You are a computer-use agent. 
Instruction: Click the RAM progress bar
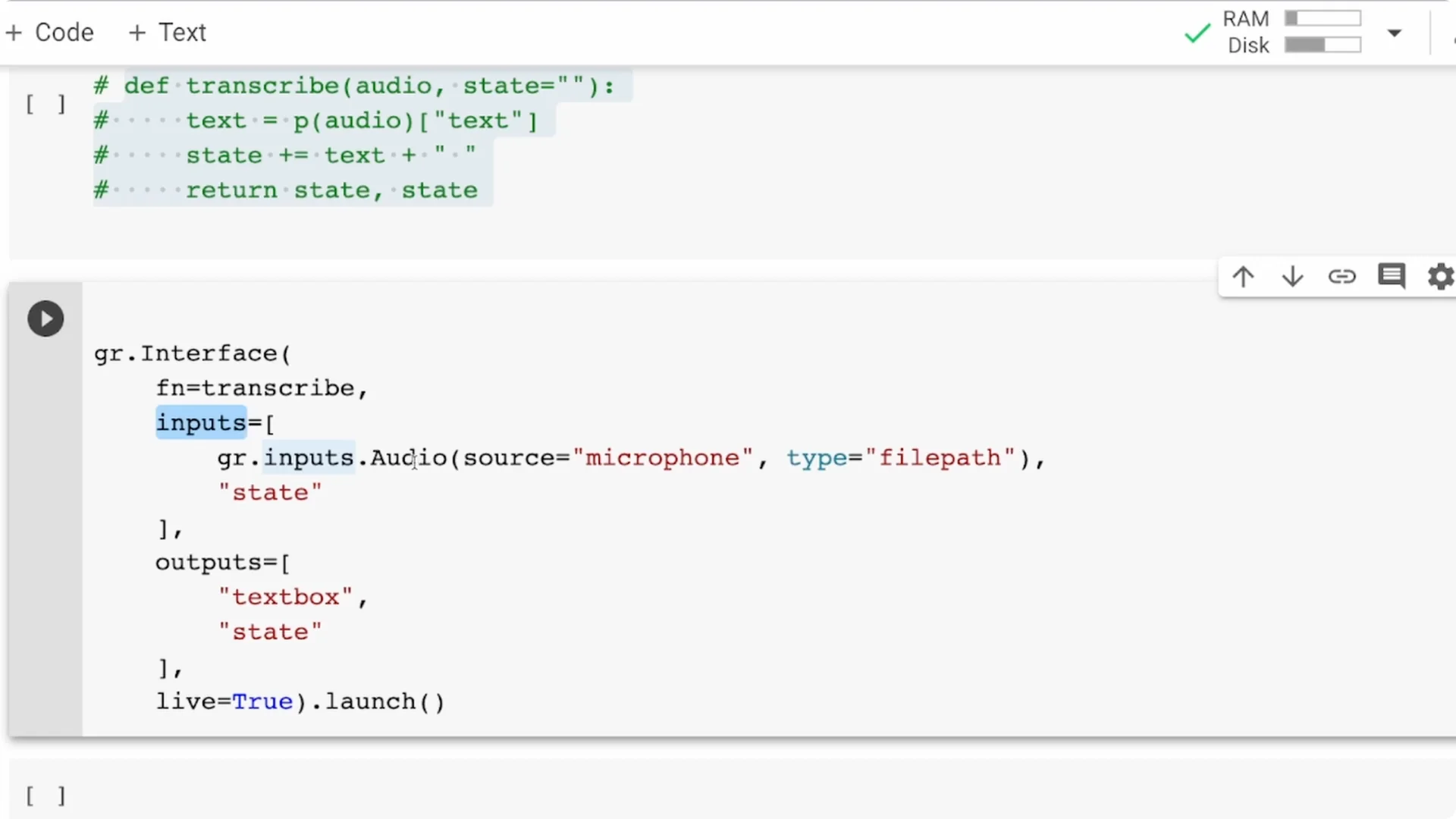(x=1323, y=17)
